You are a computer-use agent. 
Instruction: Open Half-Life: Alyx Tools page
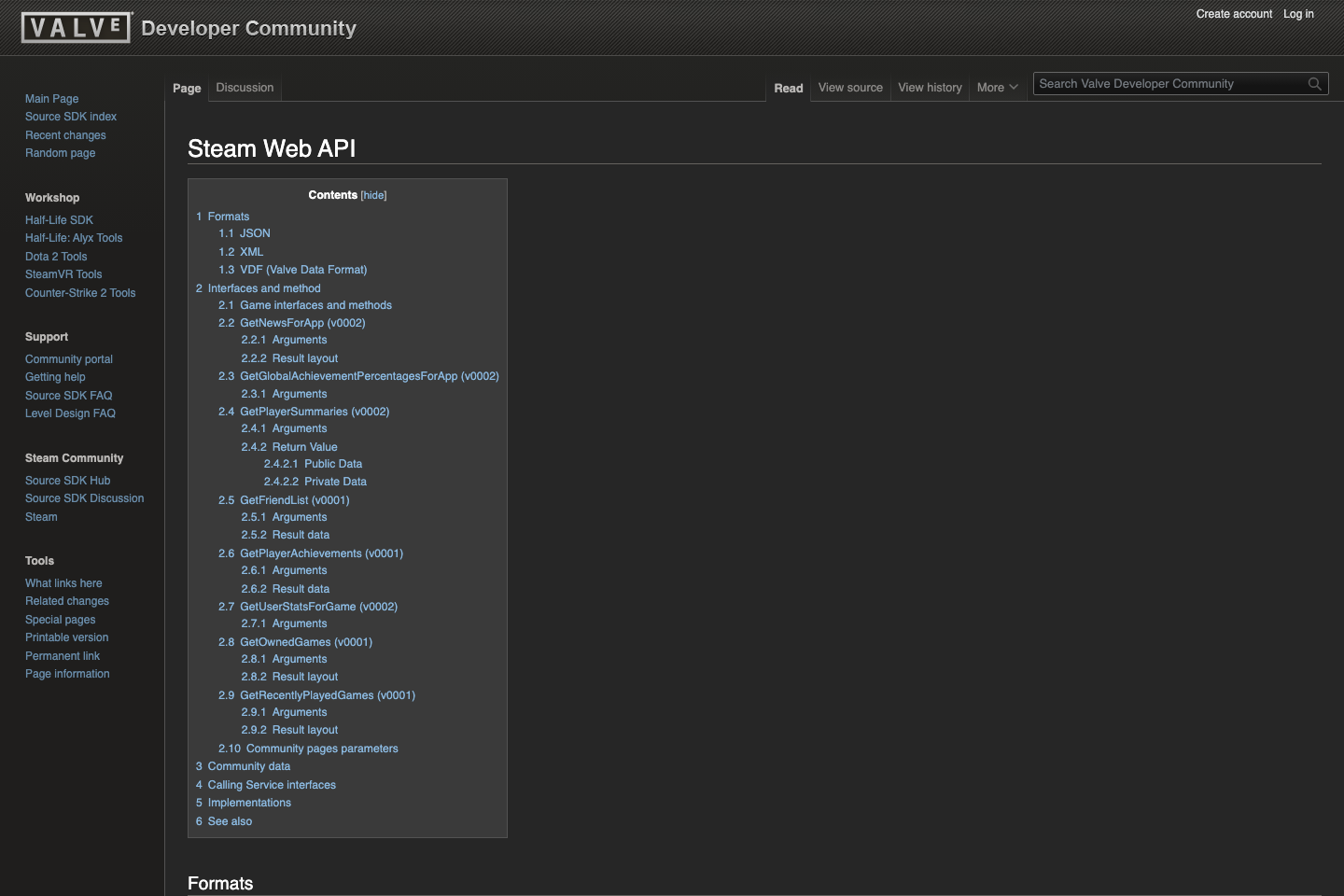pyautogui.click(x=73, y=238)
